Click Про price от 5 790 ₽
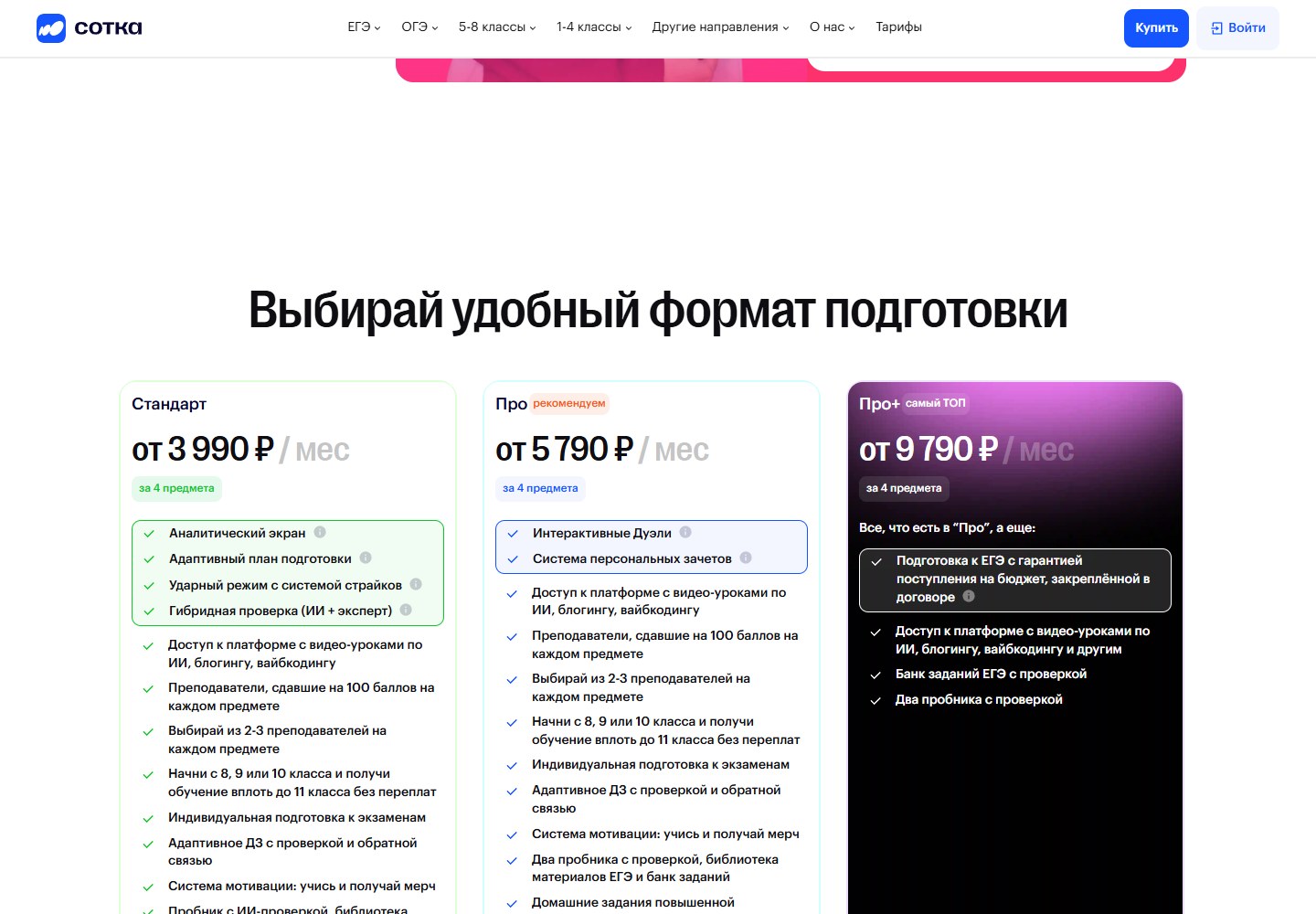Image resolution: width=1316 pixels, height=914 pixels. tap(565, 450)
